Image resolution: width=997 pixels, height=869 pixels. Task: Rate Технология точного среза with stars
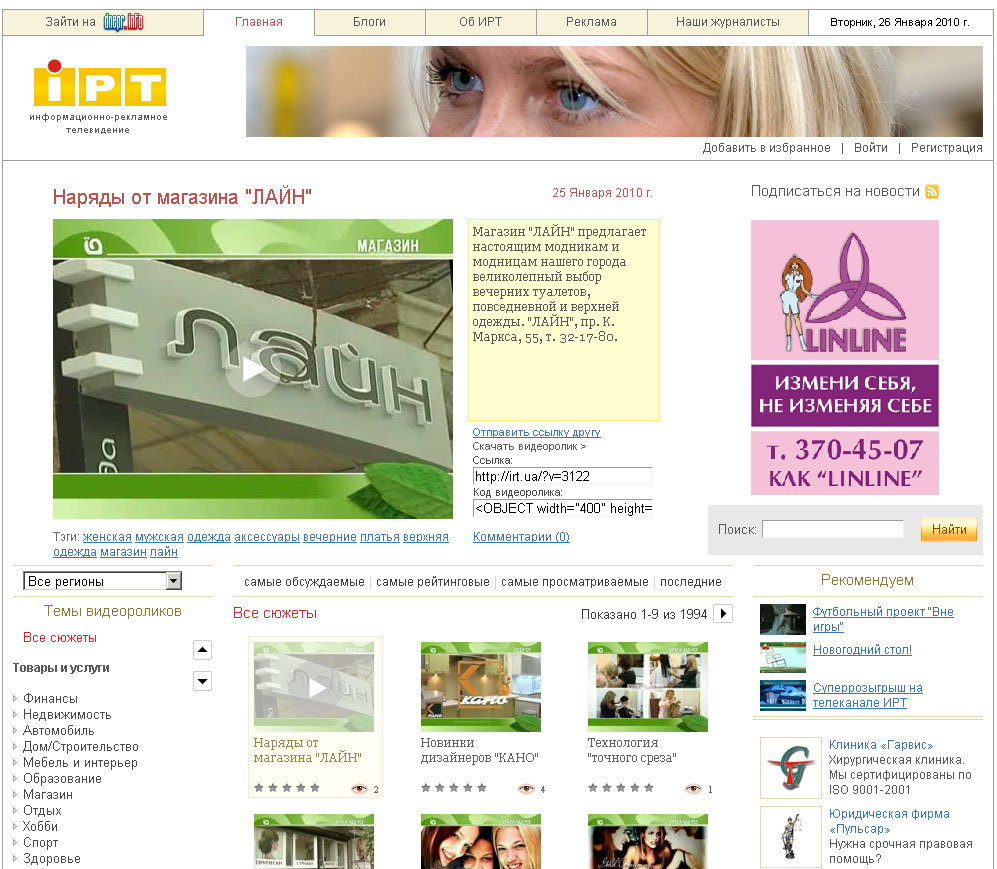pyautogui.click(x=621, y=788)
